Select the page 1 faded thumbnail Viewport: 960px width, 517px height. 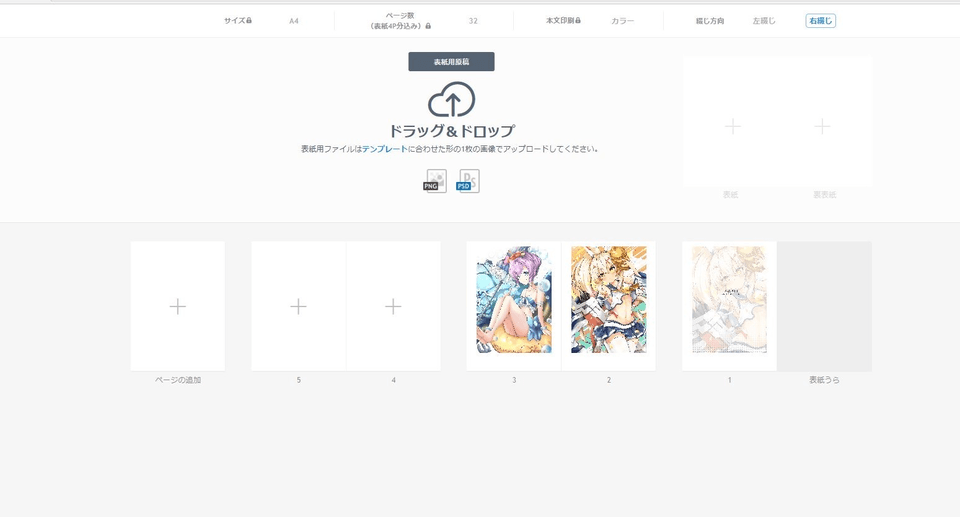pos(729,300)
